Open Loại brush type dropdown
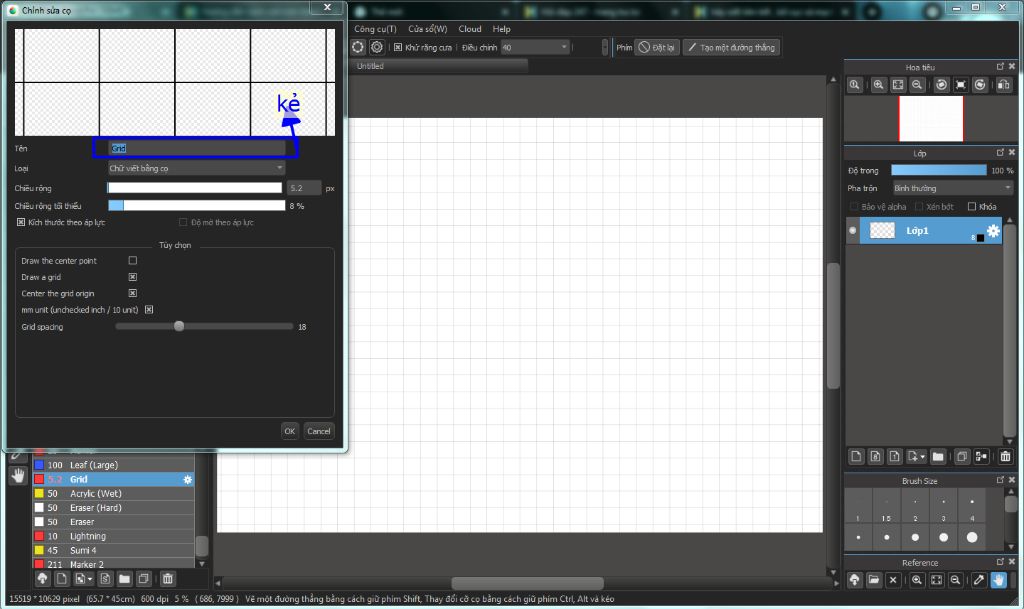Screen dimensions: 1024x609 (196, 168)
